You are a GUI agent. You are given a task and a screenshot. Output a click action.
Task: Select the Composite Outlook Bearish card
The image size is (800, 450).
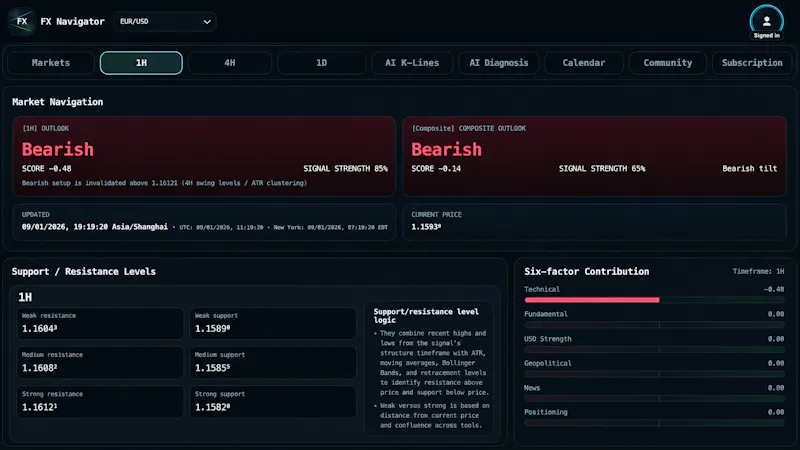coord(594,156)
